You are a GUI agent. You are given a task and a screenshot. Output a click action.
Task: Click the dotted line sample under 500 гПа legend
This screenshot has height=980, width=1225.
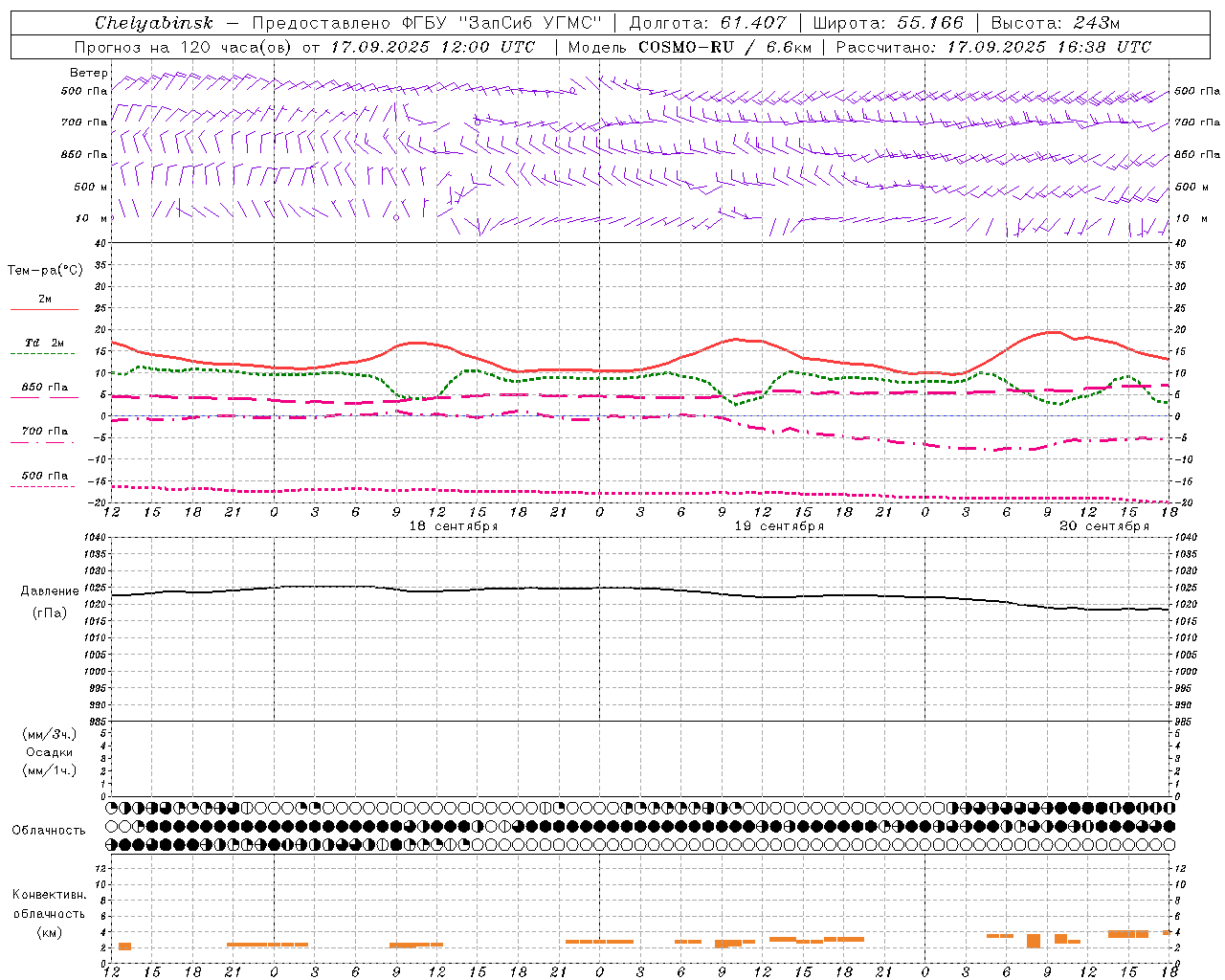(44, 486)
